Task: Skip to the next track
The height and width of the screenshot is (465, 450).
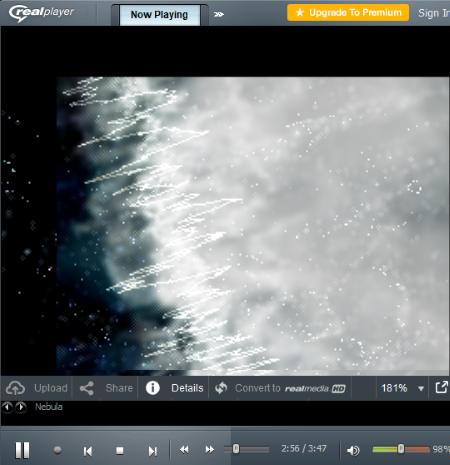Action: click(x=153, y=451)
